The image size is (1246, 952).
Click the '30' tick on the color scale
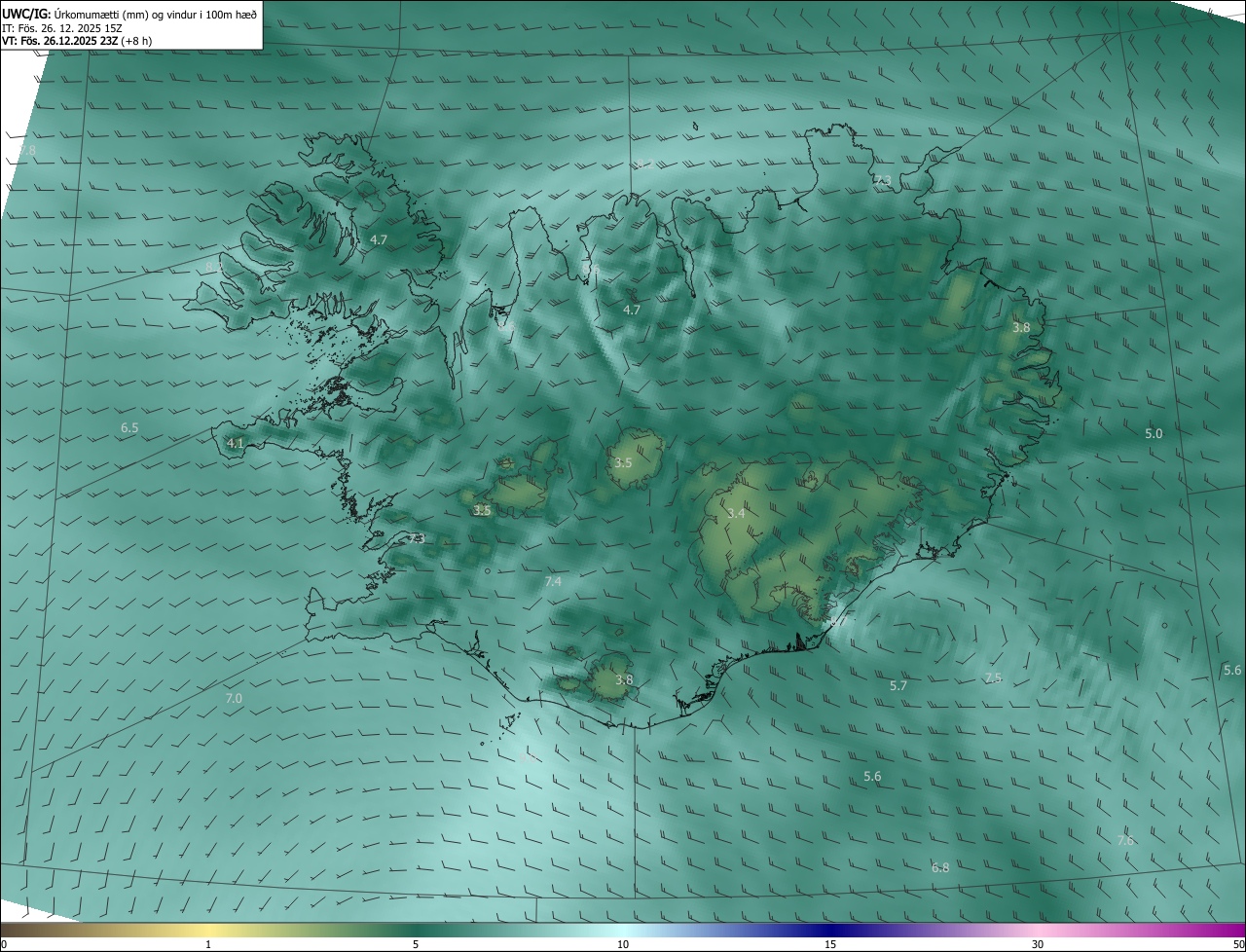(x=1038, y=944)
